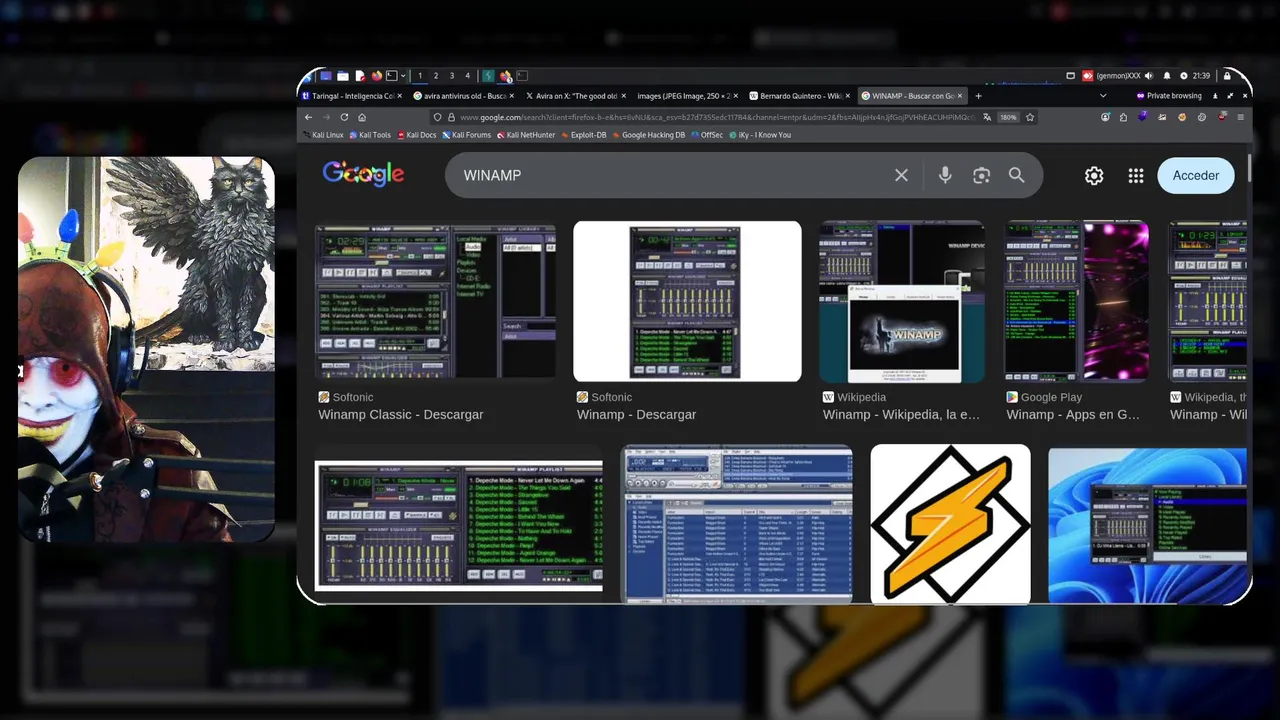Click the Winamp - Wikipedia, la e... title
This screenshot has height=720, width=1280.
pyautogui.click(x=901, y=414)
